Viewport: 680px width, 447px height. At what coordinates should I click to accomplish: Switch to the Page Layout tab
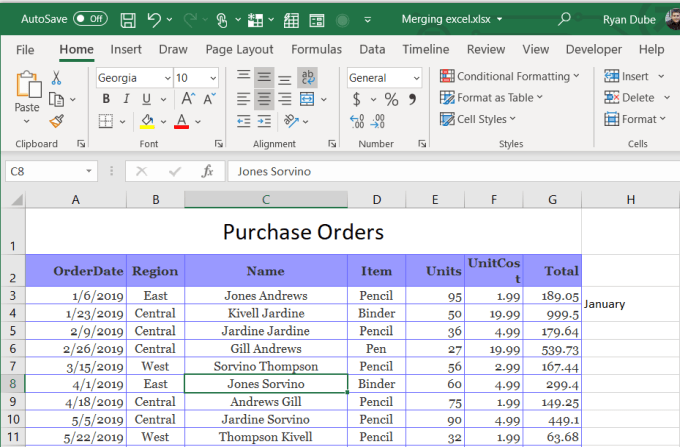(x=239, y=49)
